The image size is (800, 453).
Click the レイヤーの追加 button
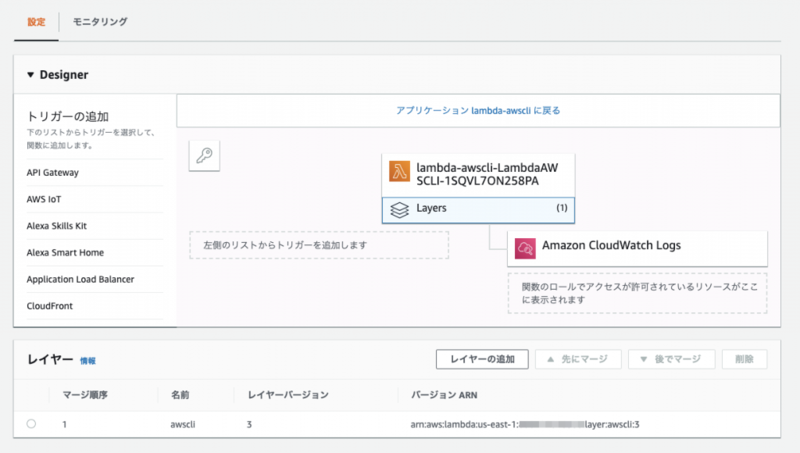click(482, 359)
